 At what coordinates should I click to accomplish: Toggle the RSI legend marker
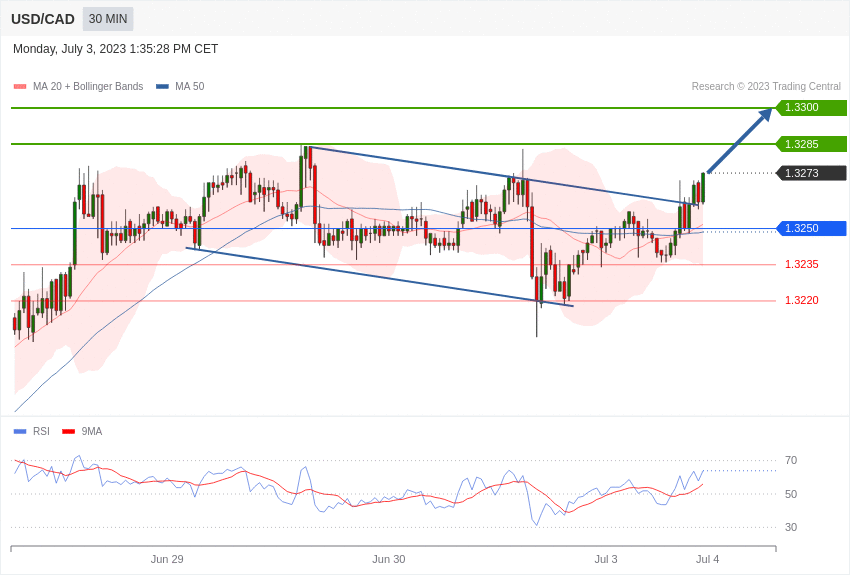tap(20, 431)
